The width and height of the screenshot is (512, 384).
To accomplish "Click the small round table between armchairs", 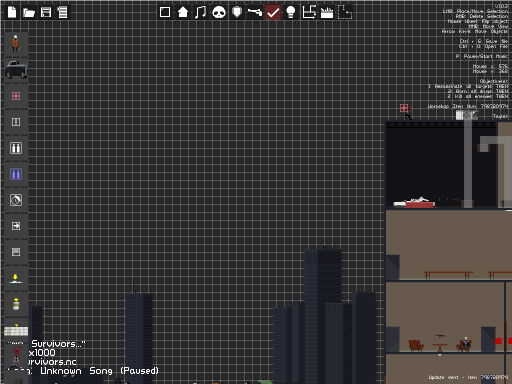I will click(440, 348).
